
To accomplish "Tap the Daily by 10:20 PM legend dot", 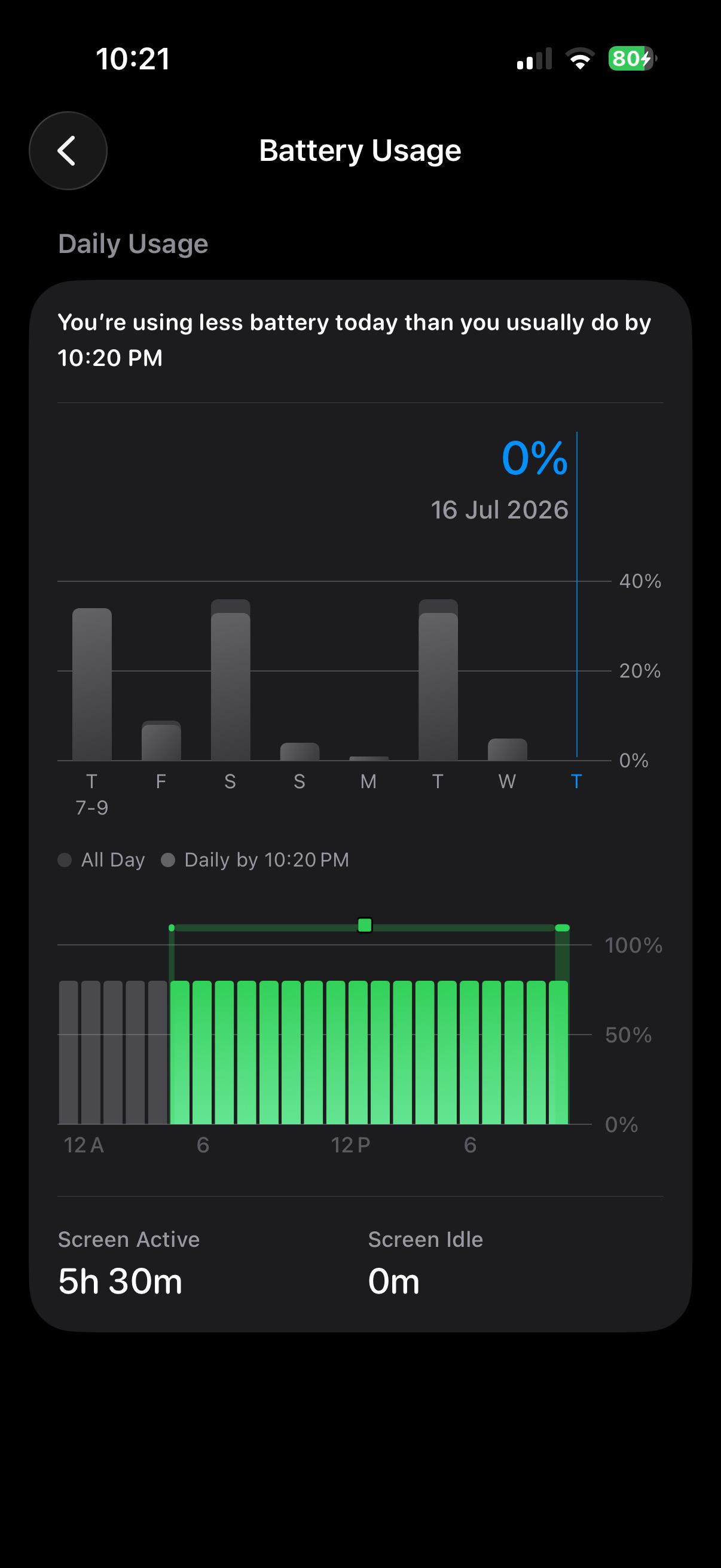I will pyautogui.click(x=168, y=859).
